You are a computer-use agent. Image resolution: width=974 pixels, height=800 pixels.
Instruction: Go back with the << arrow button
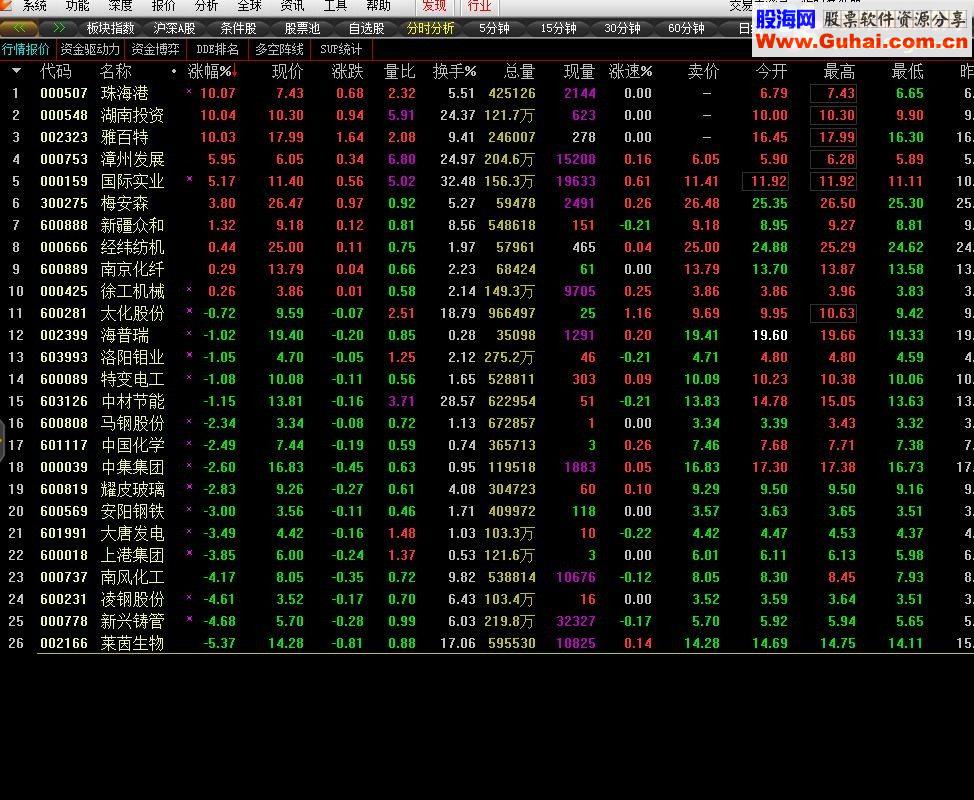tap(19, 28)
